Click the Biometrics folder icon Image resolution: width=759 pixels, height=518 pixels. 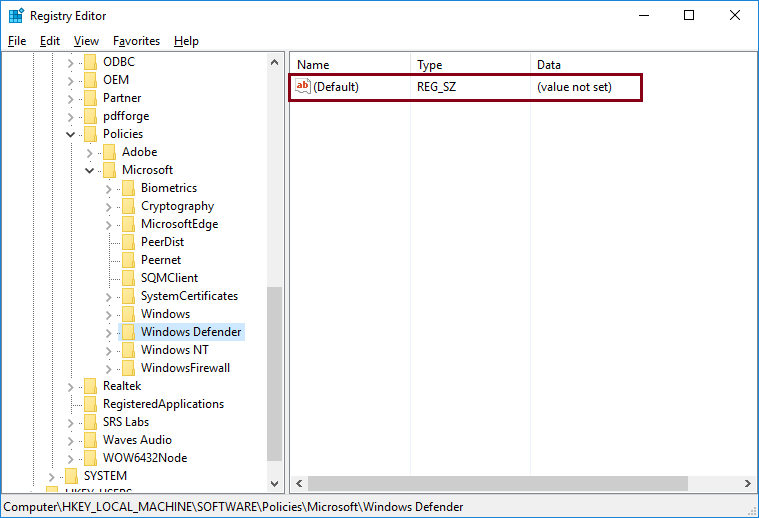click(128, 188)
